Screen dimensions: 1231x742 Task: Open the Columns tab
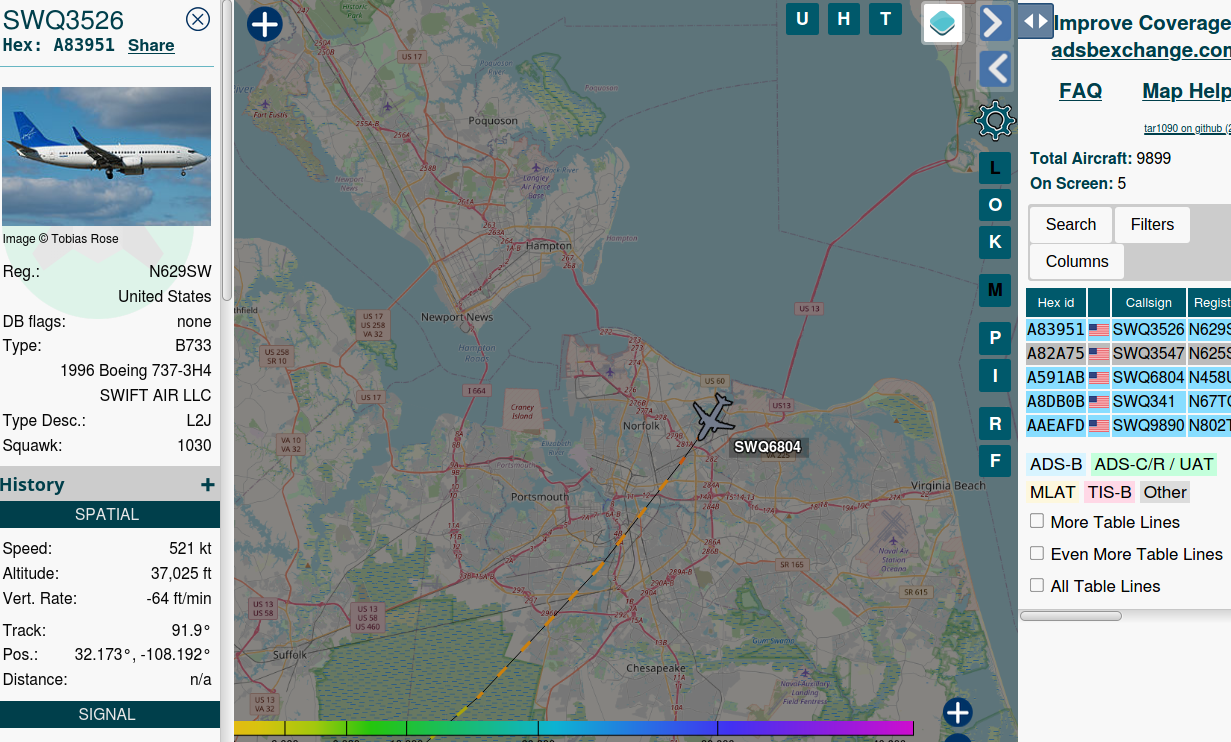(x=1077, y=262)
